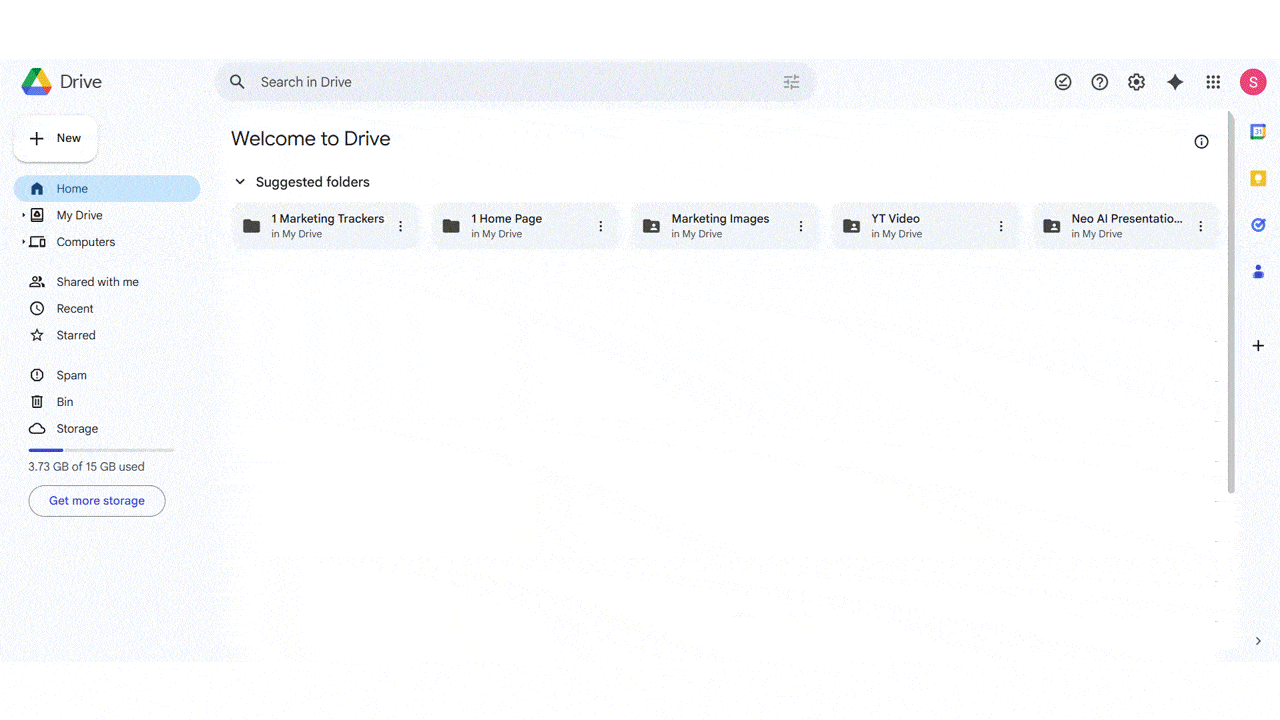Show the view details info icon
This screenshot has width=1280, height=720.
click(x=1201, y=142)
